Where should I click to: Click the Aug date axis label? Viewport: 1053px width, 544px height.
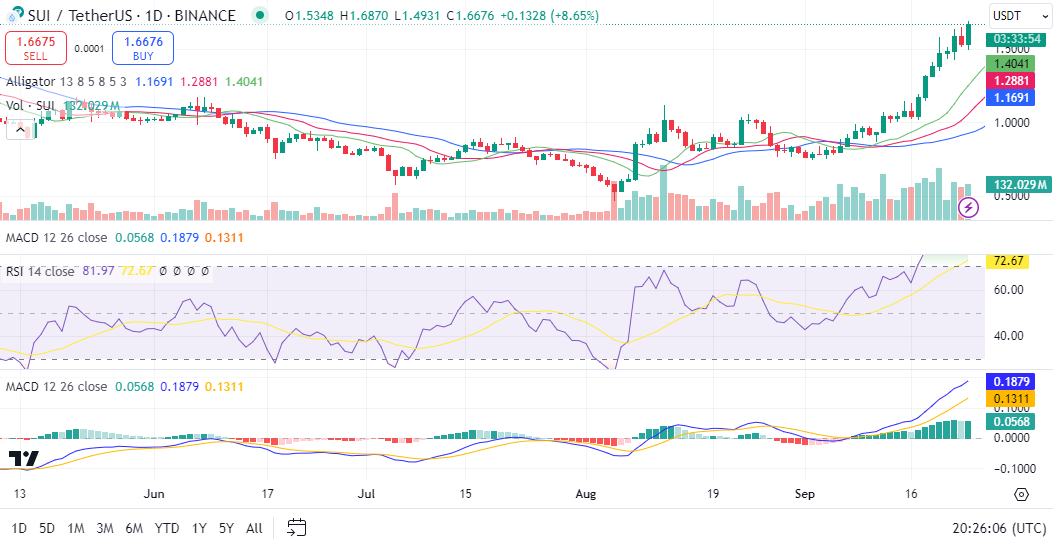[586, 494]
